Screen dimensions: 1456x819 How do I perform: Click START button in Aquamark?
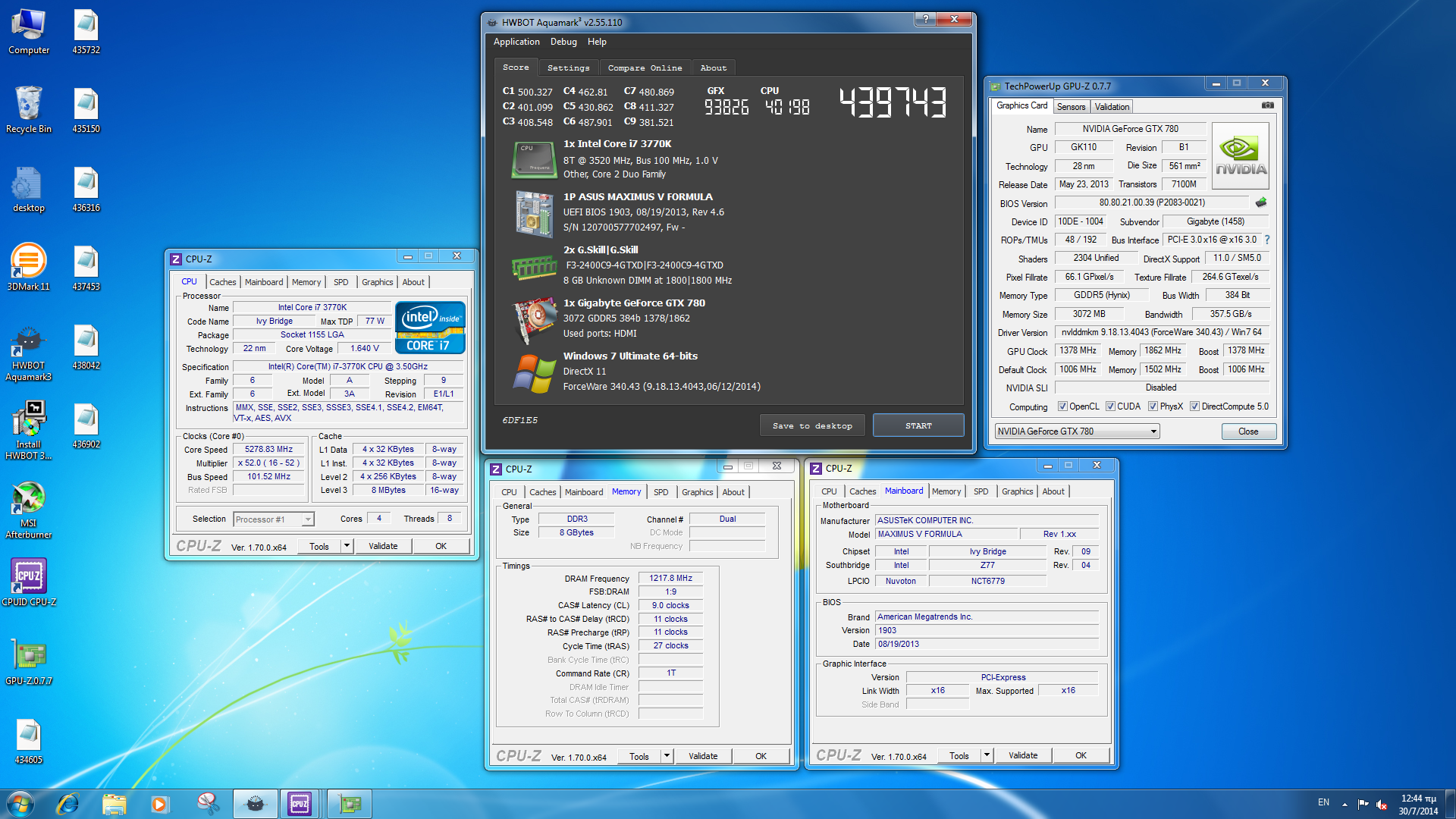(x=918, y=425)
